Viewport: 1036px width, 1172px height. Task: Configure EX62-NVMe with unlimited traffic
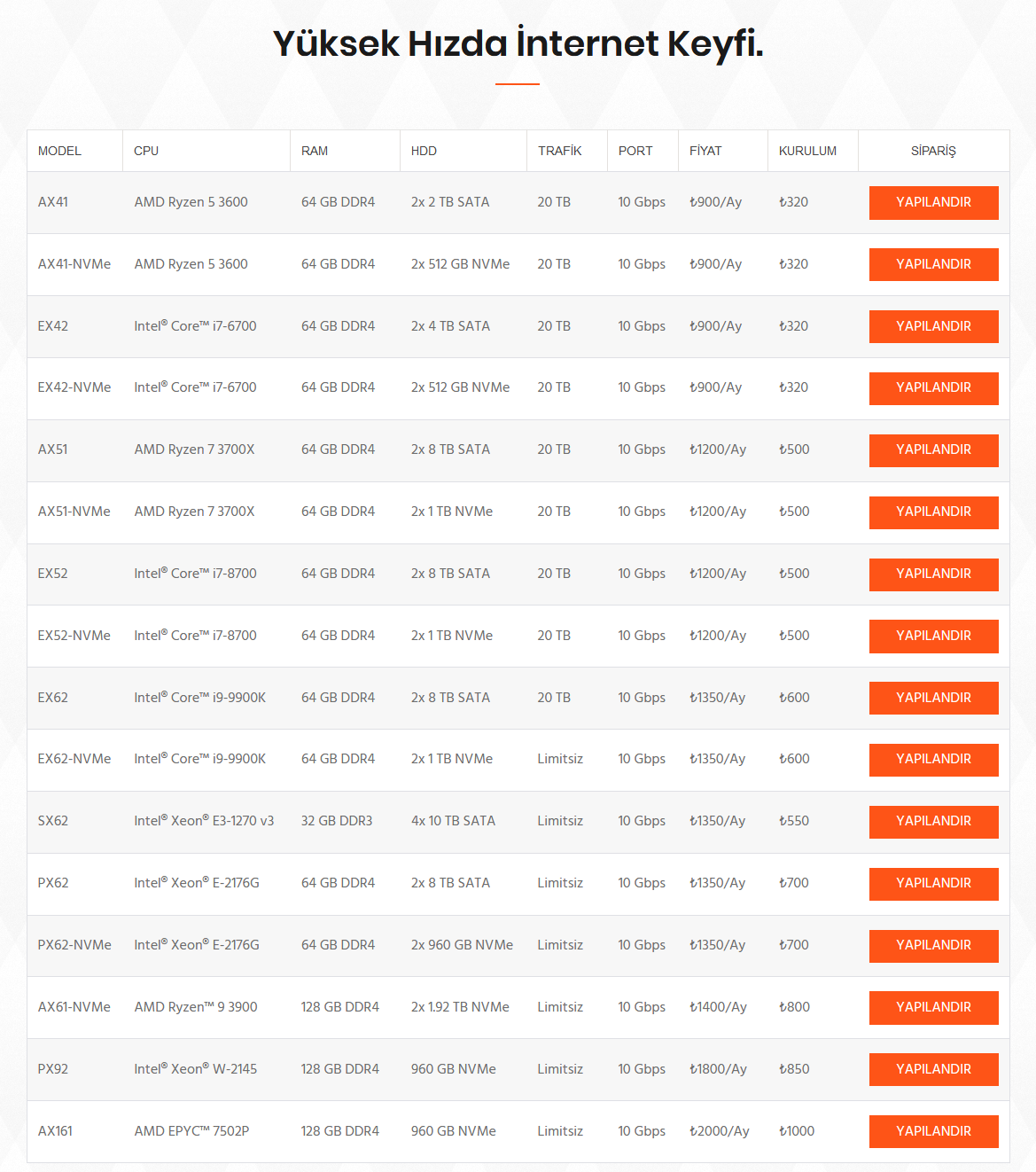point(933,760)
